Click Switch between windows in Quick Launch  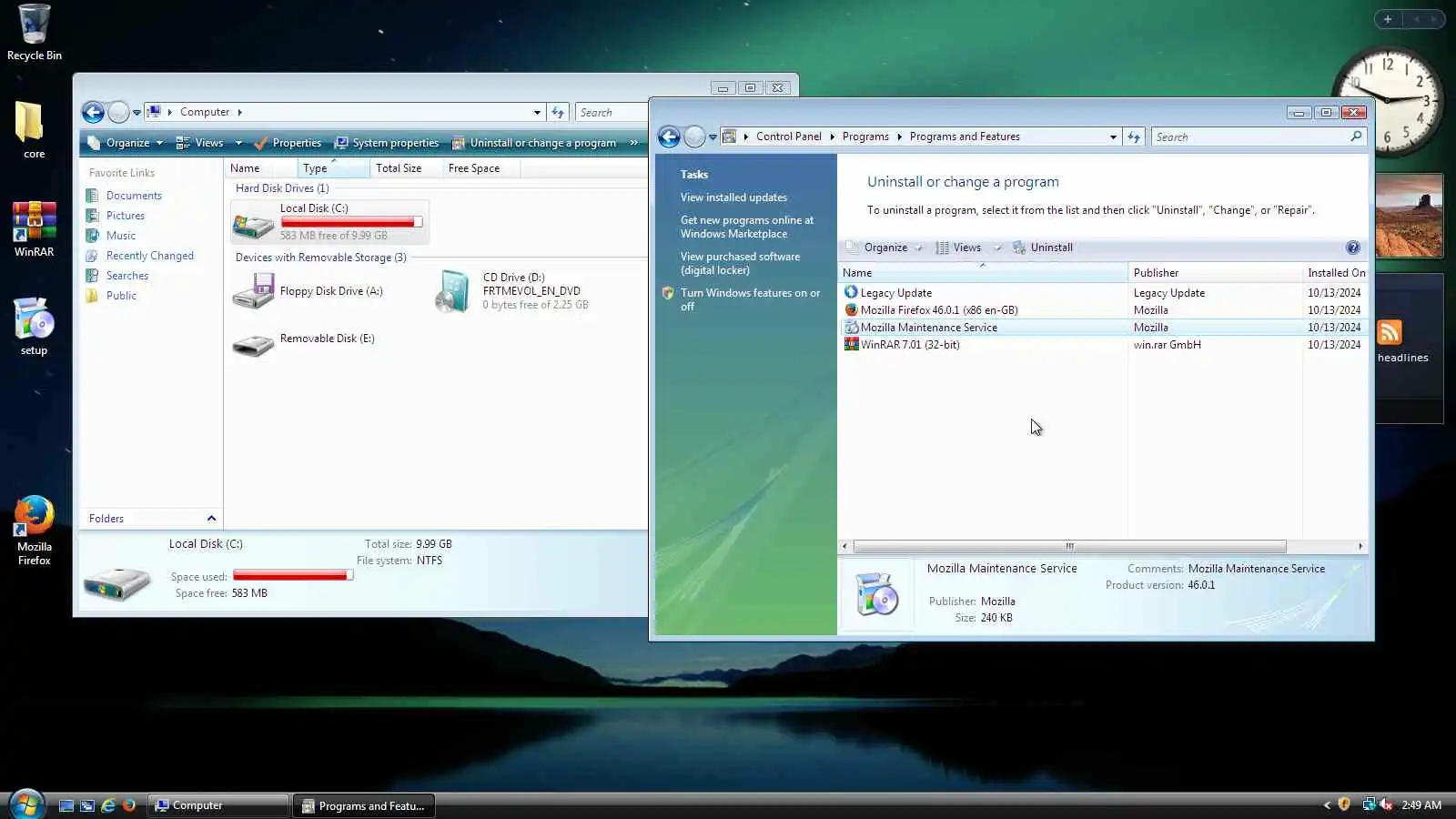click(x=87, y=805)
